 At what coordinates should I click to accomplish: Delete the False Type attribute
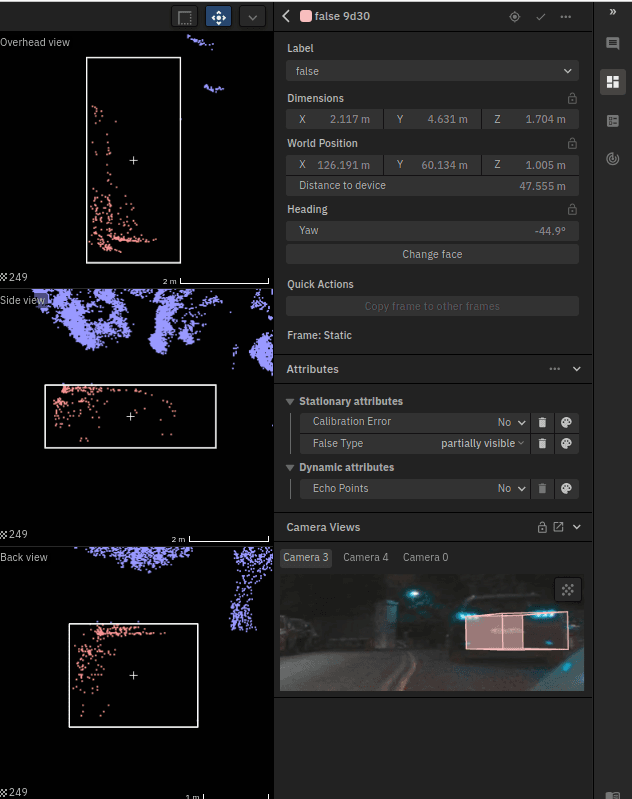click(x=542, y=444)
